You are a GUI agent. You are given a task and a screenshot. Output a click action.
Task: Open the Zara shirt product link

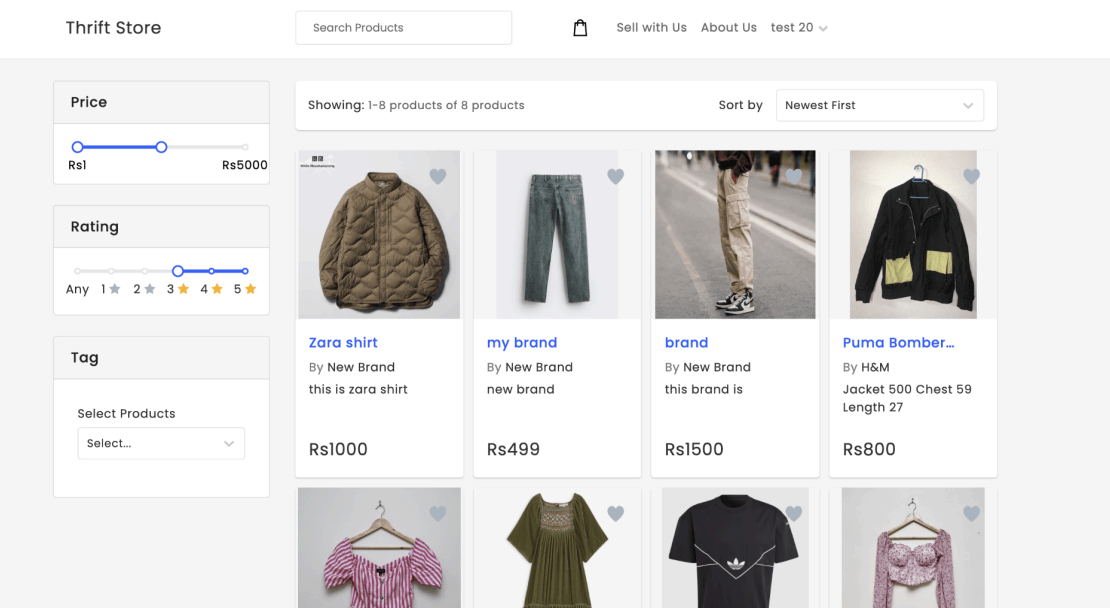point(343,342)
